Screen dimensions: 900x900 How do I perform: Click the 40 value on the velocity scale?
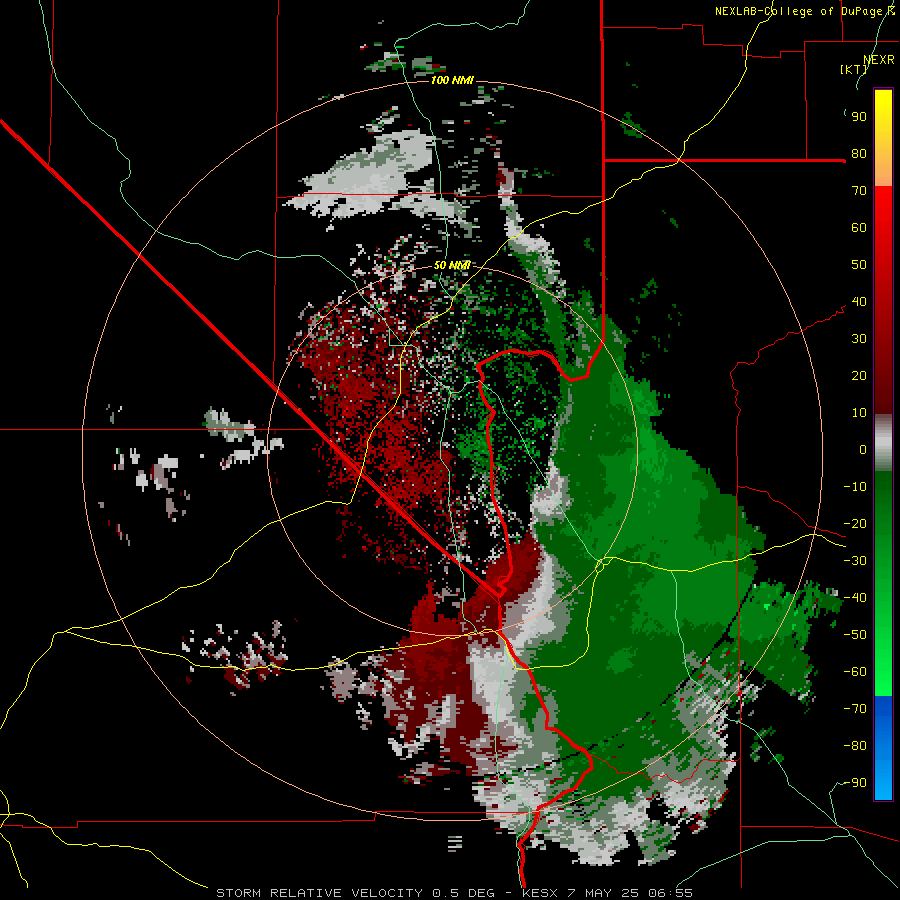[x=859, y=301]
